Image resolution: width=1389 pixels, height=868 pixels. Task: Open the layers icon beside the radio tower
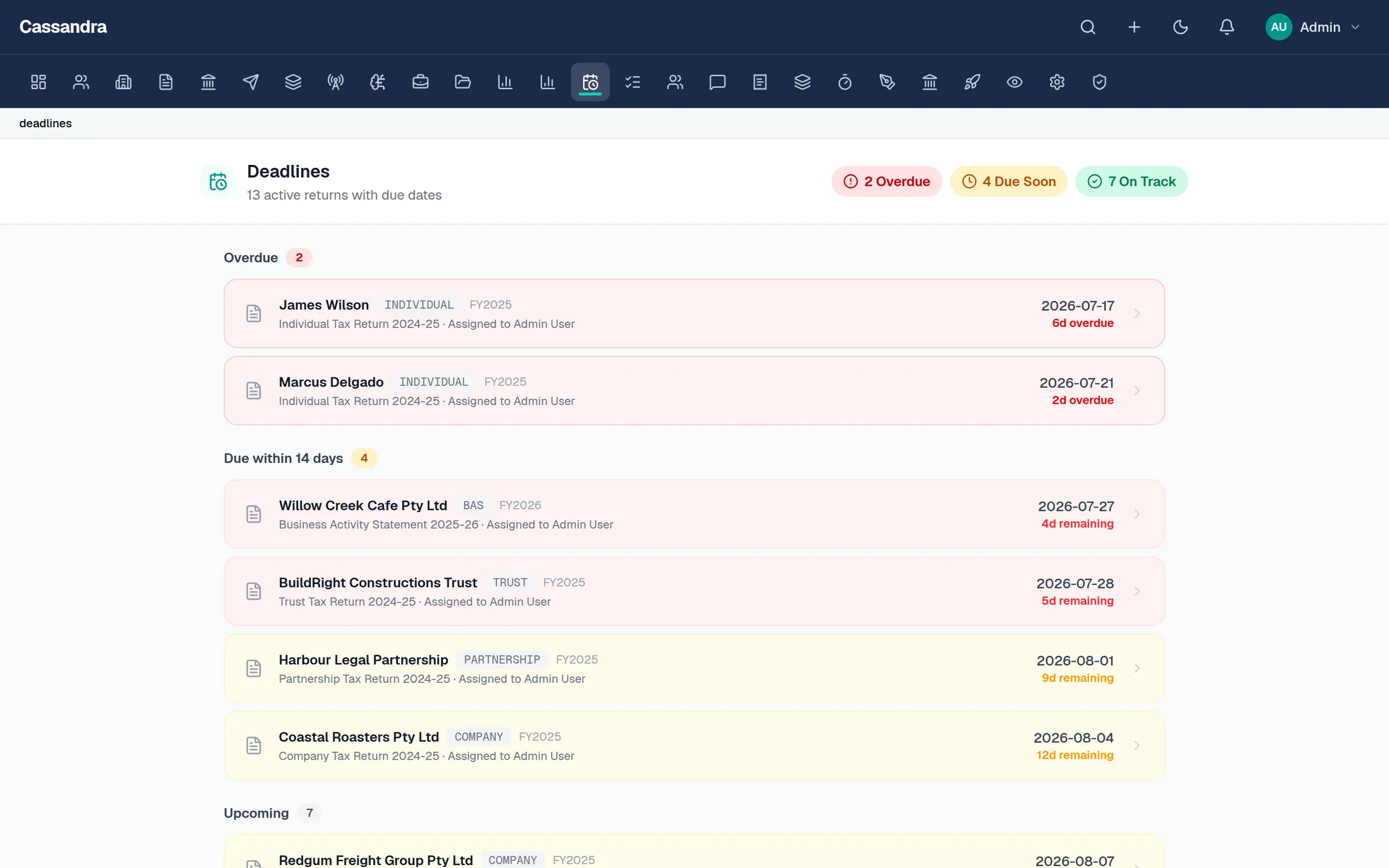point(293,82)
